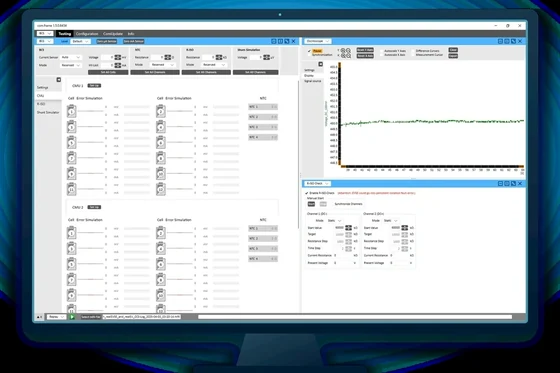Viewport: 560px width, 373px height.
Task: Split the R-ISO Check panel horizontally
Action: (500, 183)
